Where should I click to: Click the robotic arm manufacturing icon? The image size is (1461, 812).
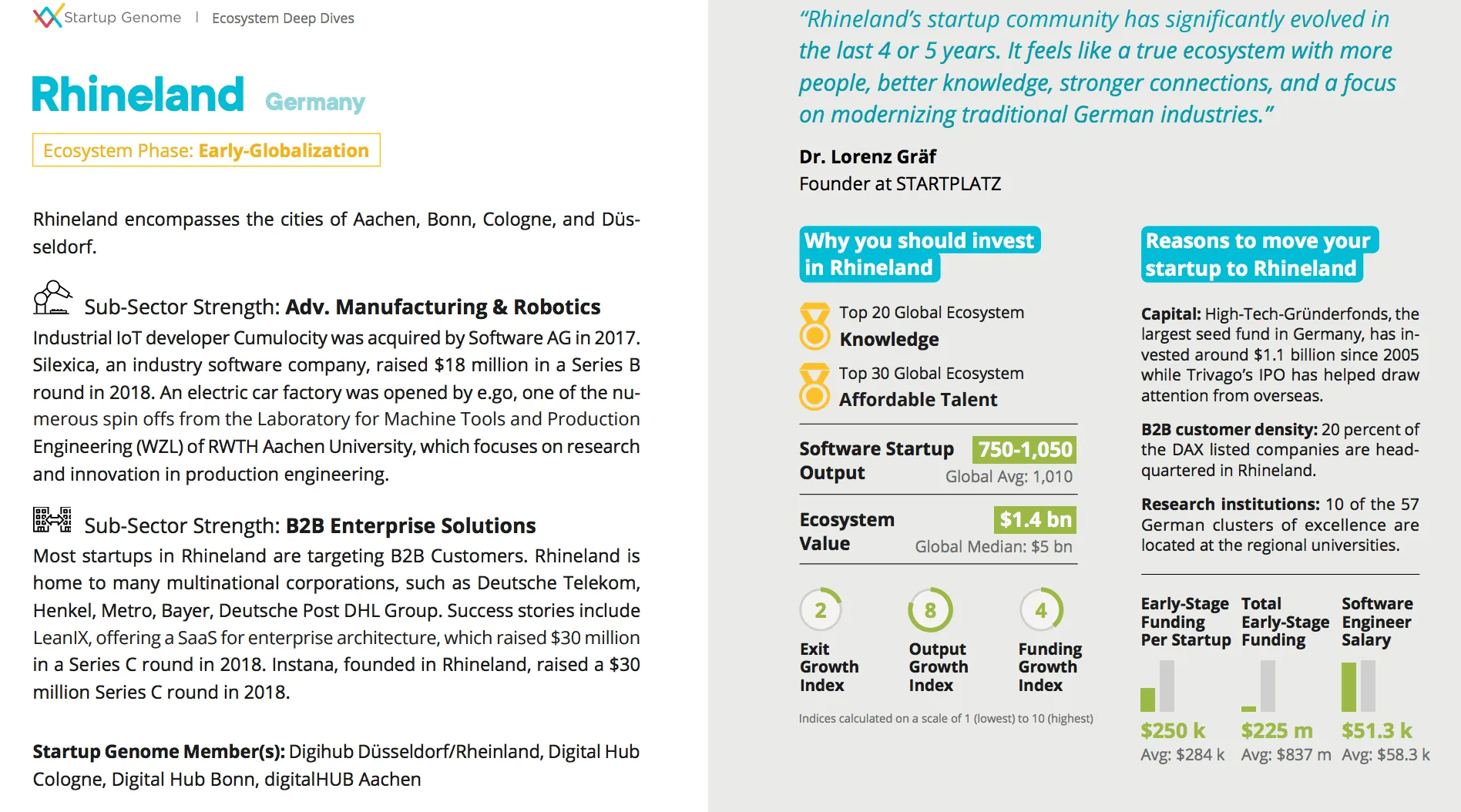tap(52, 298)
